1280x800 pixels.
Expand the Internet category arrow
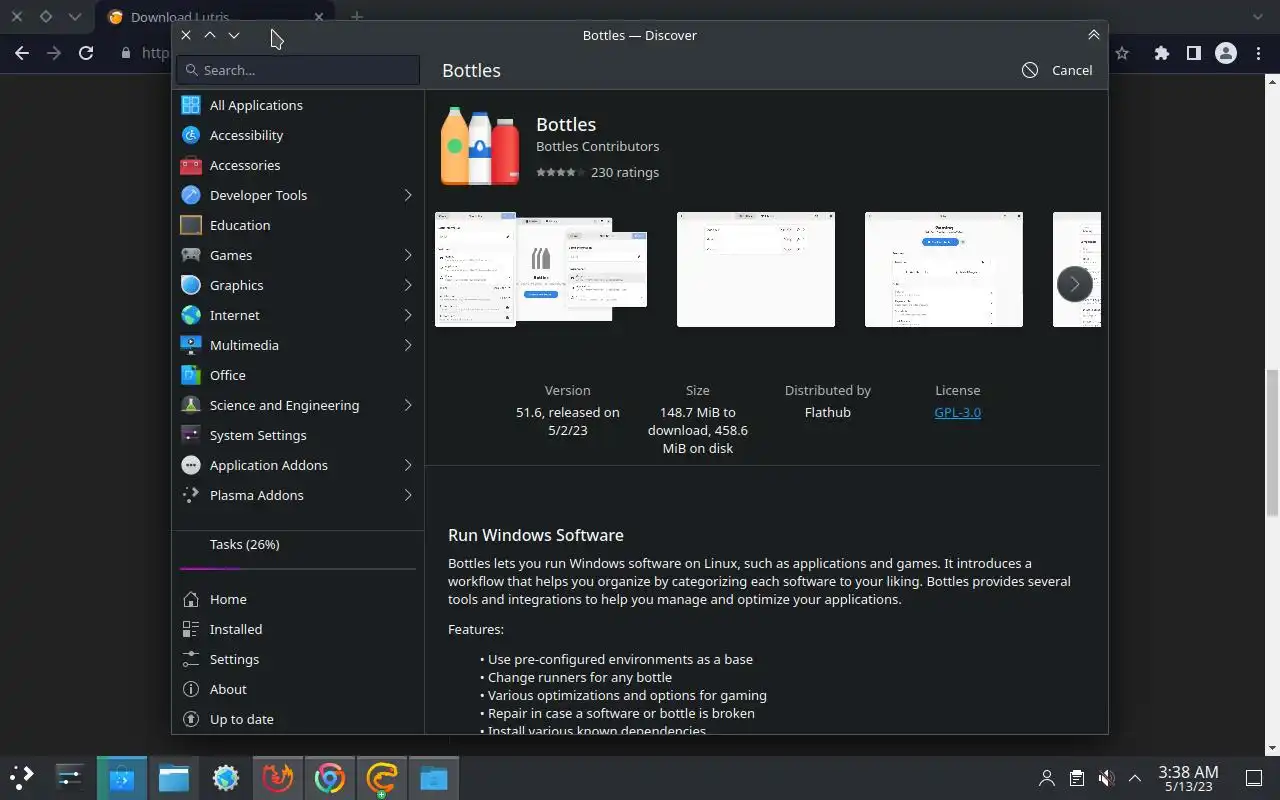[408, 315]
